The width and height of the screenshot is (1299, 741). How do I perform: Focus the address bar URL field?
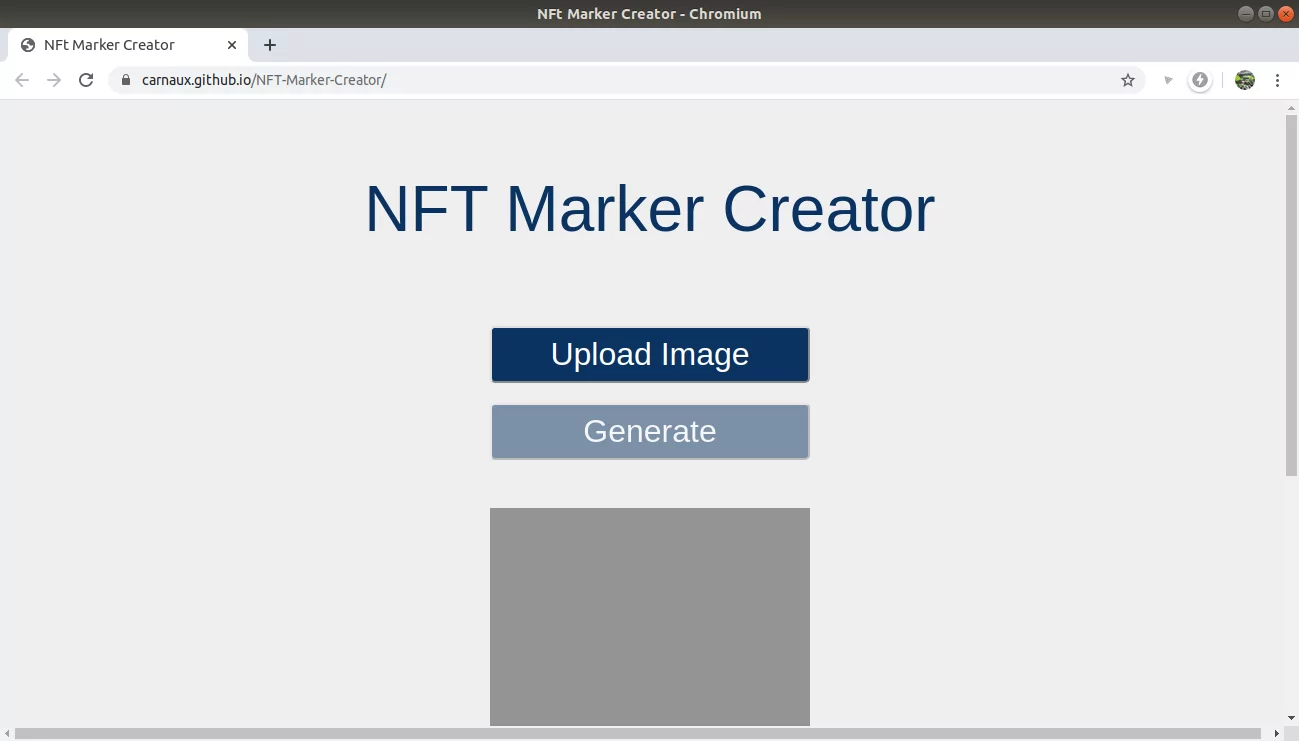click(600, 80)
